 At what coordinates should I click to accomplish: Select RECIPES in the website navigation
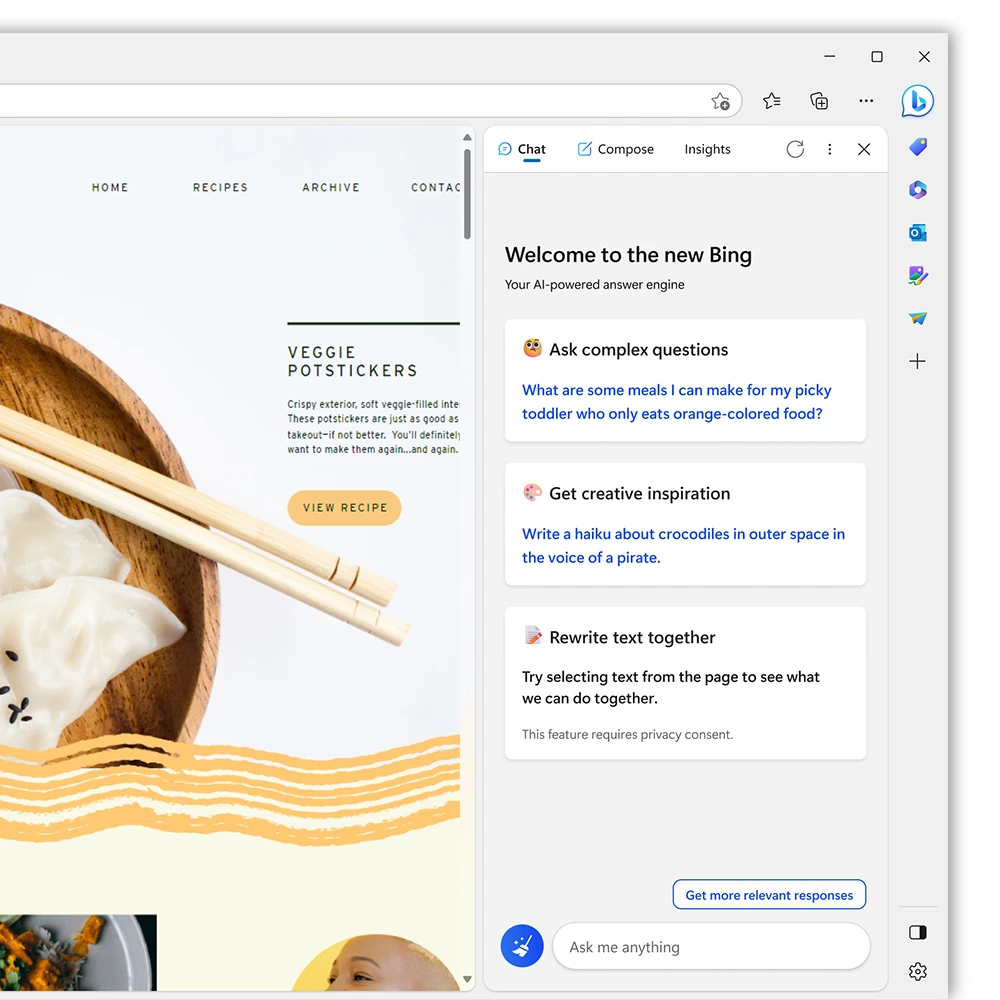220,187
